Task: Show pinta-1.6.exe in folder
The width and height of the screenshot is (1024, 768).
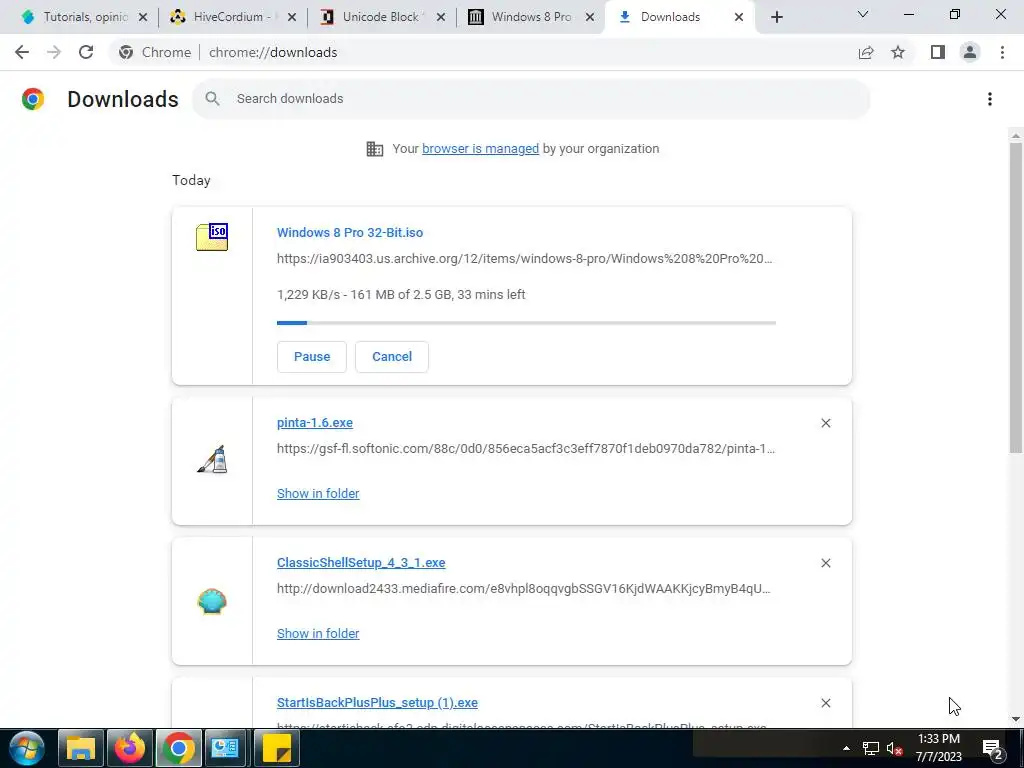Action: [318, 494]
